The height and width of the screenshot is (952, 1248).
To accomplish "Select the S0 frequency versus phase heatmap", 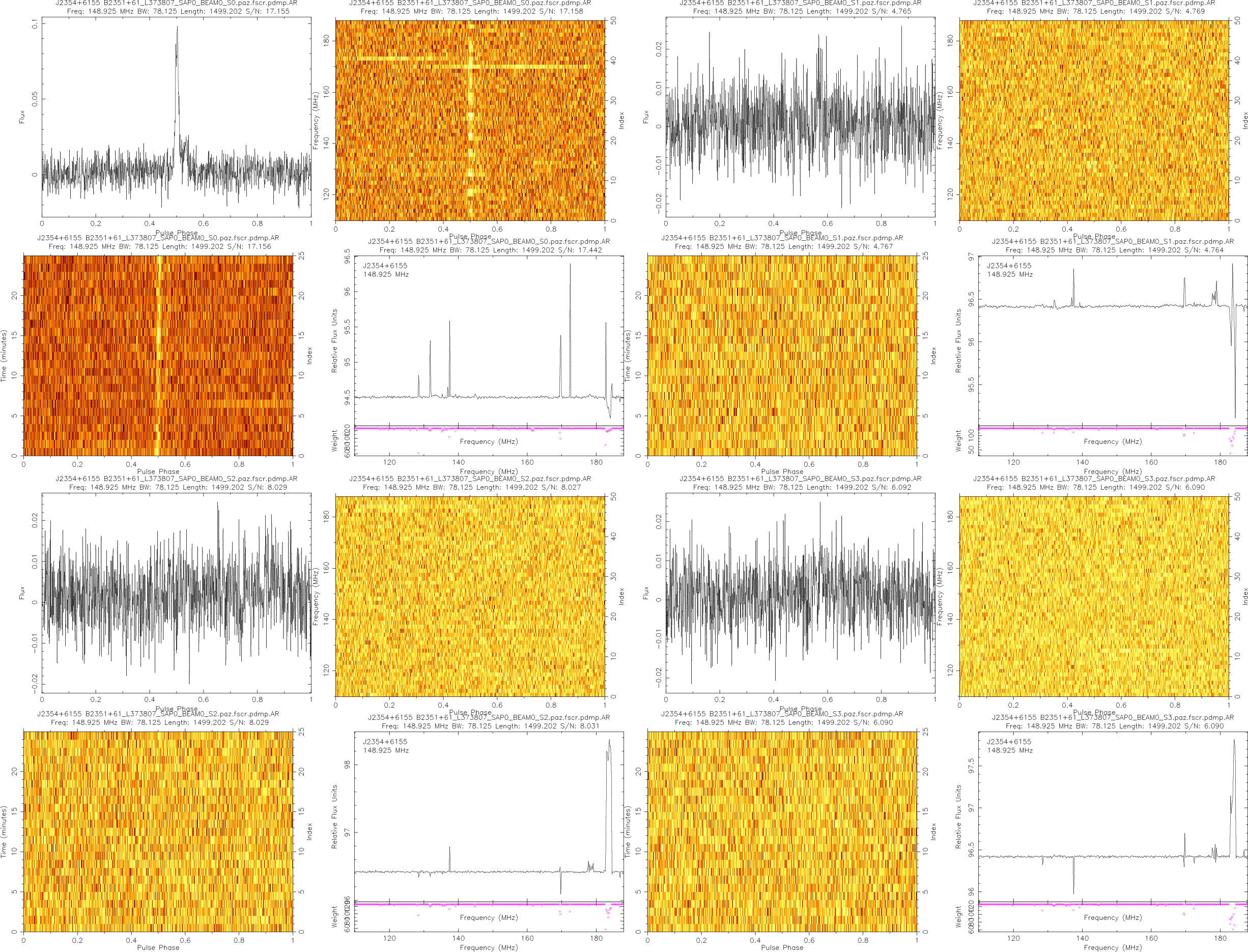I will click(470, 120).
